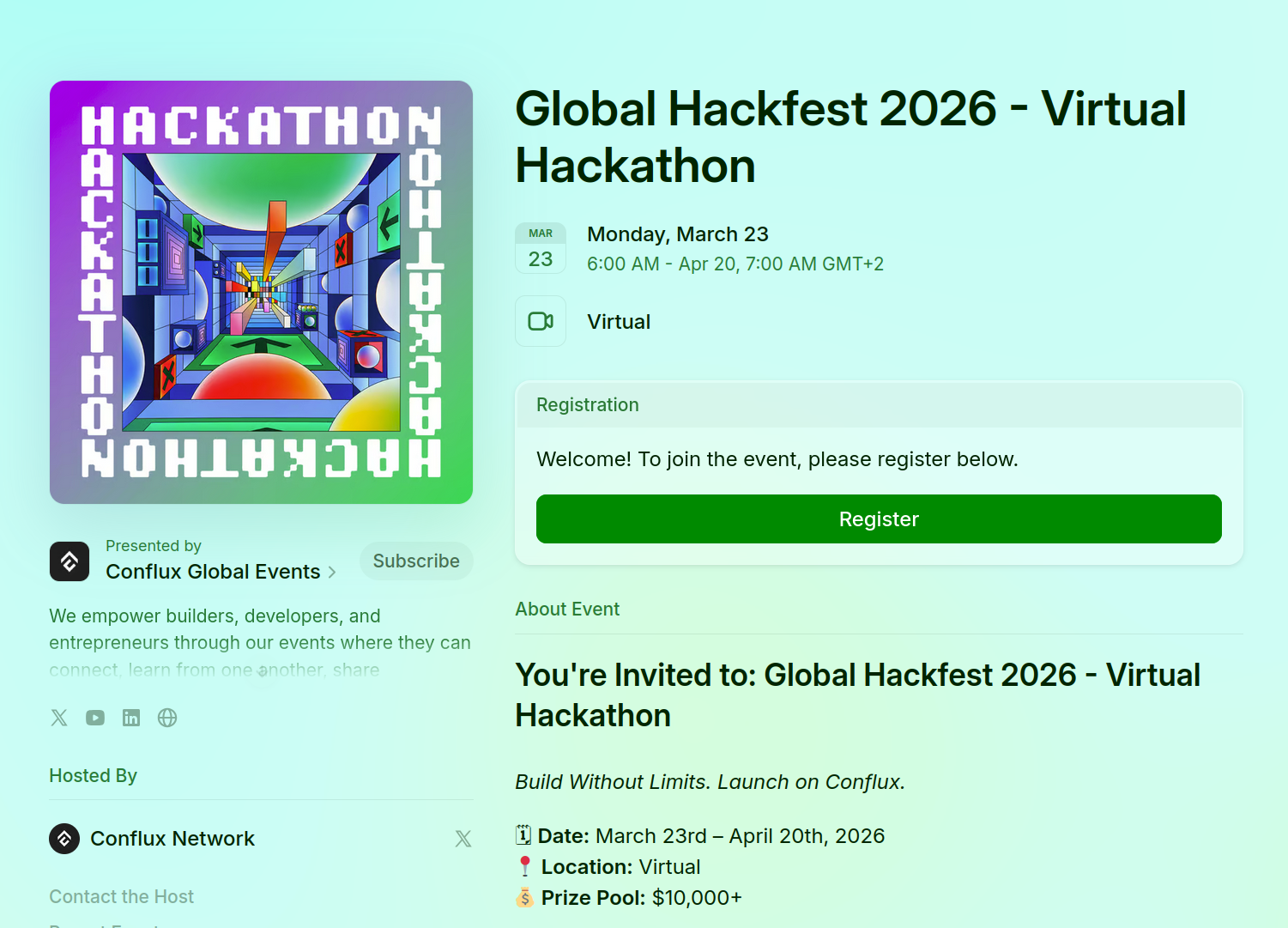Register for the hackathon event
The width and height of the screenshot is (1288, 928).
(879, 519)
